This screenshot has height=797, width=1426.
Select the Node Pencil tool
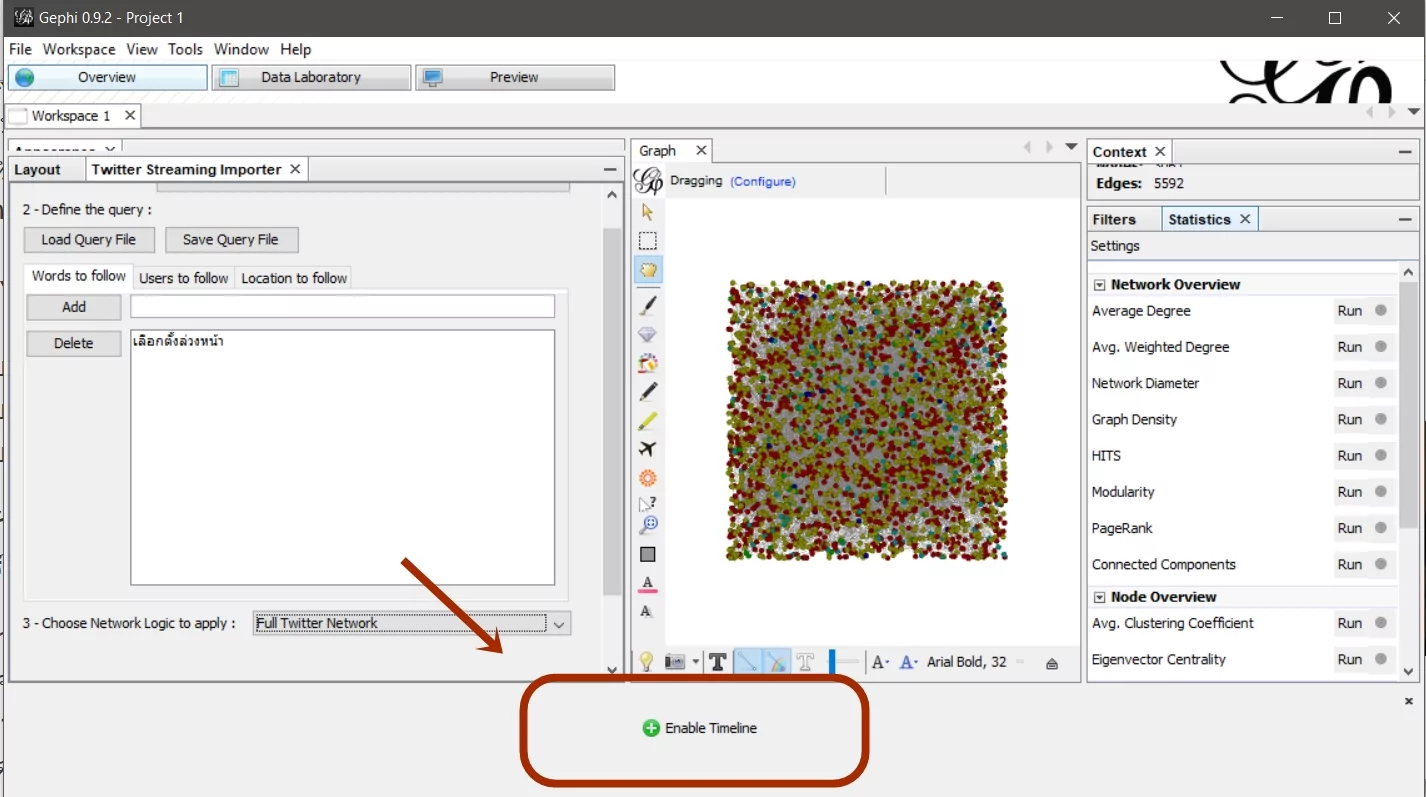click(x=647, y=392)
